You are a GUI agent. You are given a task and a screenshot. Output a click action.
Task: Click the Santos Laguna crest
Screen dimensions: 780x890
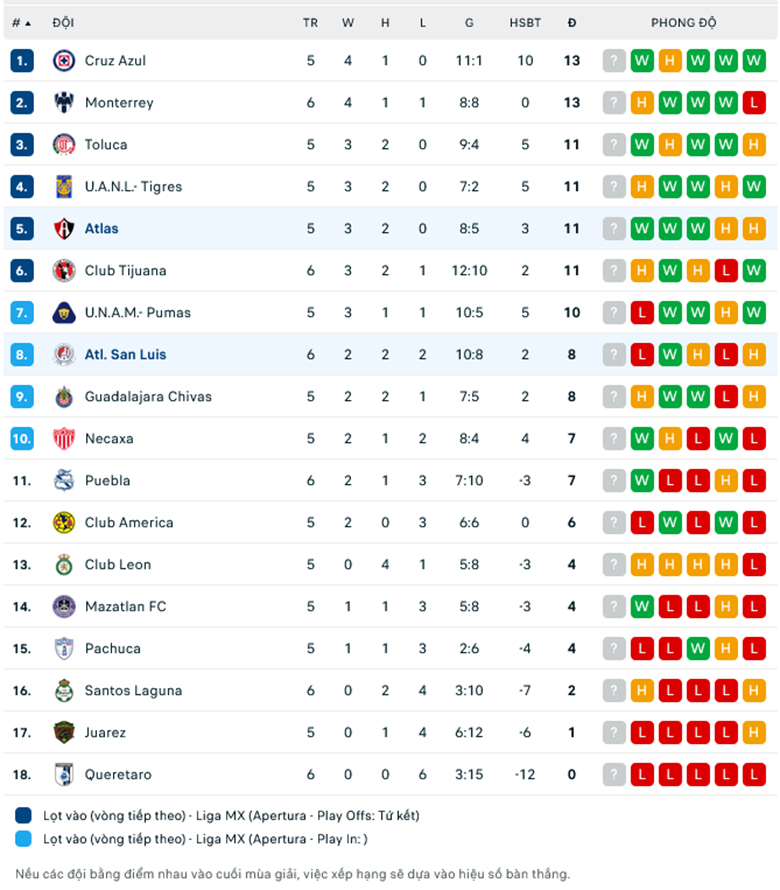tap(64, 691)
